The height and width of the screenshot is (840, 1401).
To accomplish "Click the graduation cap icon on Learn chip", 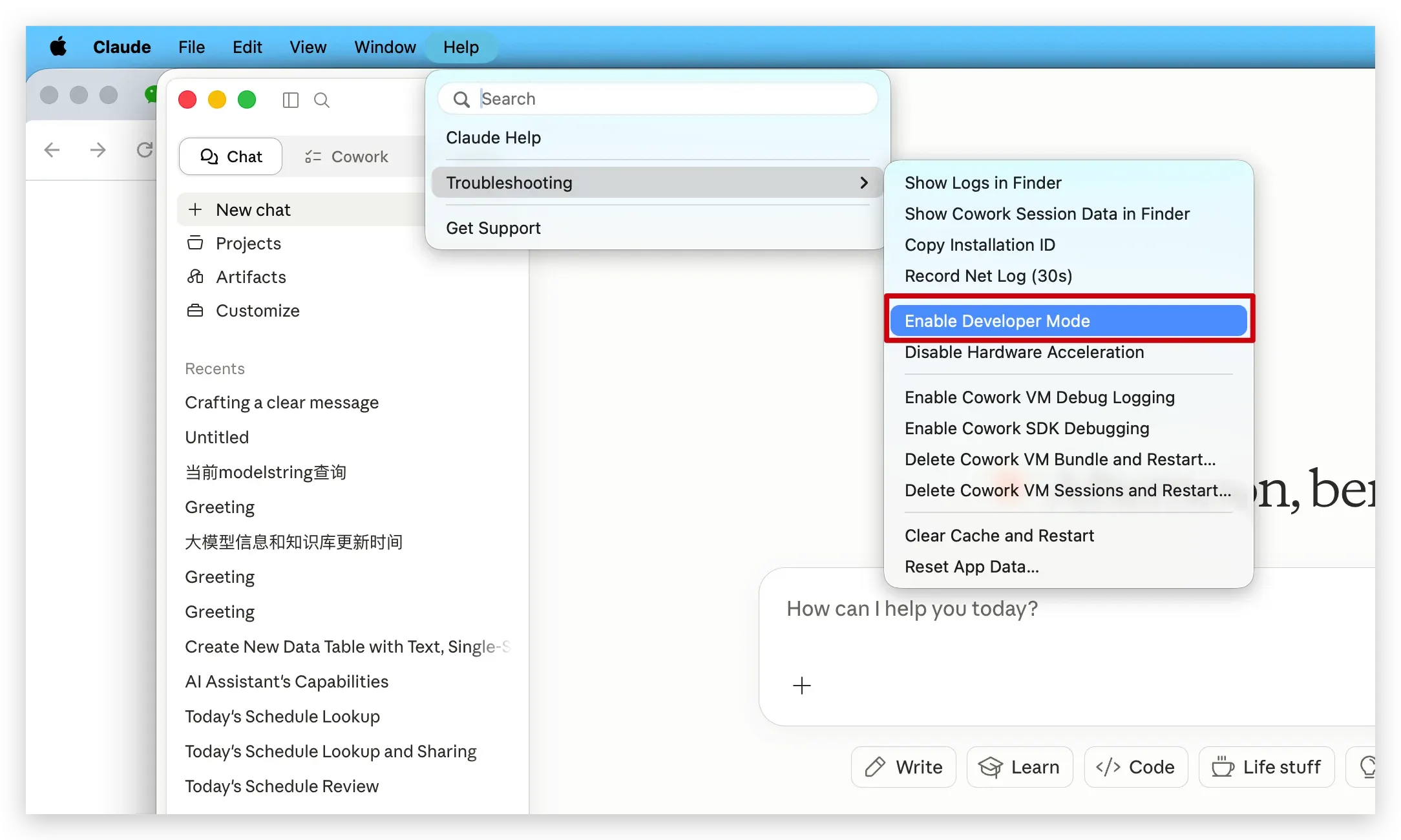I will click(x=991, y=767).
